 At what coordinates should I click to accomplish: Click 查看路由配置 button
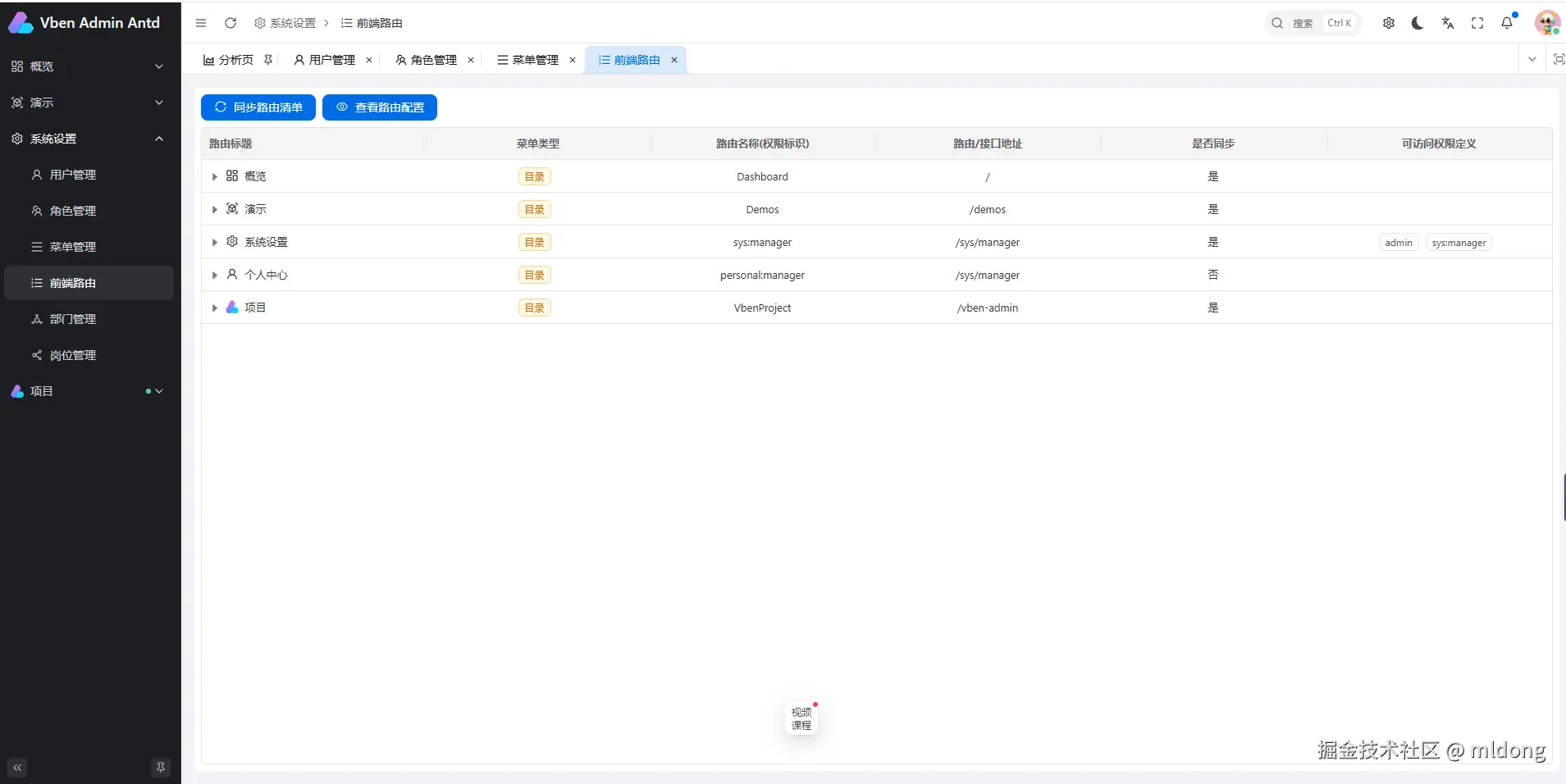tap(380, 107)
